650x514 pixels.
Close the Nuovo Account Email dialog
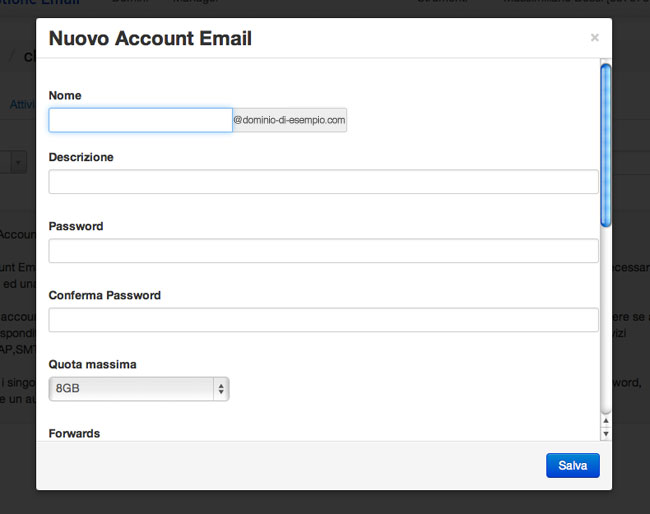595,38
